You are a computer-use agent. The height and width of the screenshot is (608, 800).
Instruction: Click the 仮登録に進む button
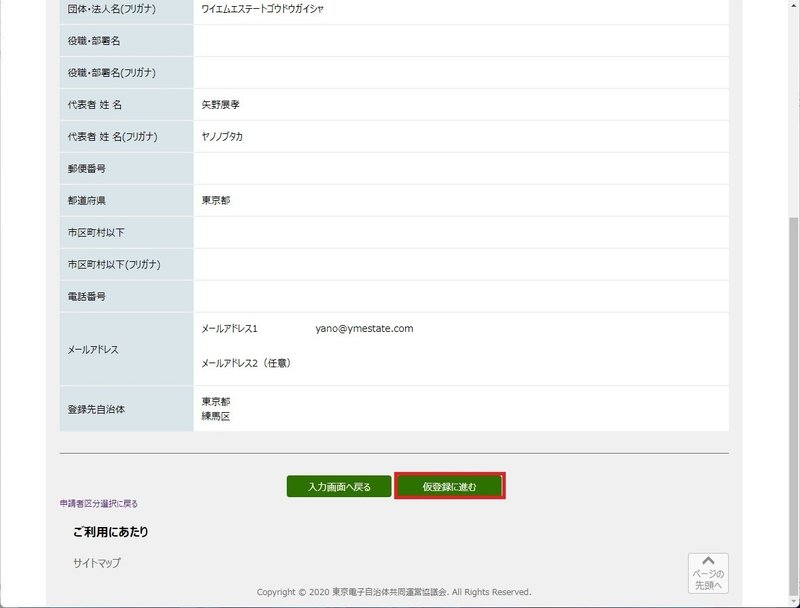[449, 486]
